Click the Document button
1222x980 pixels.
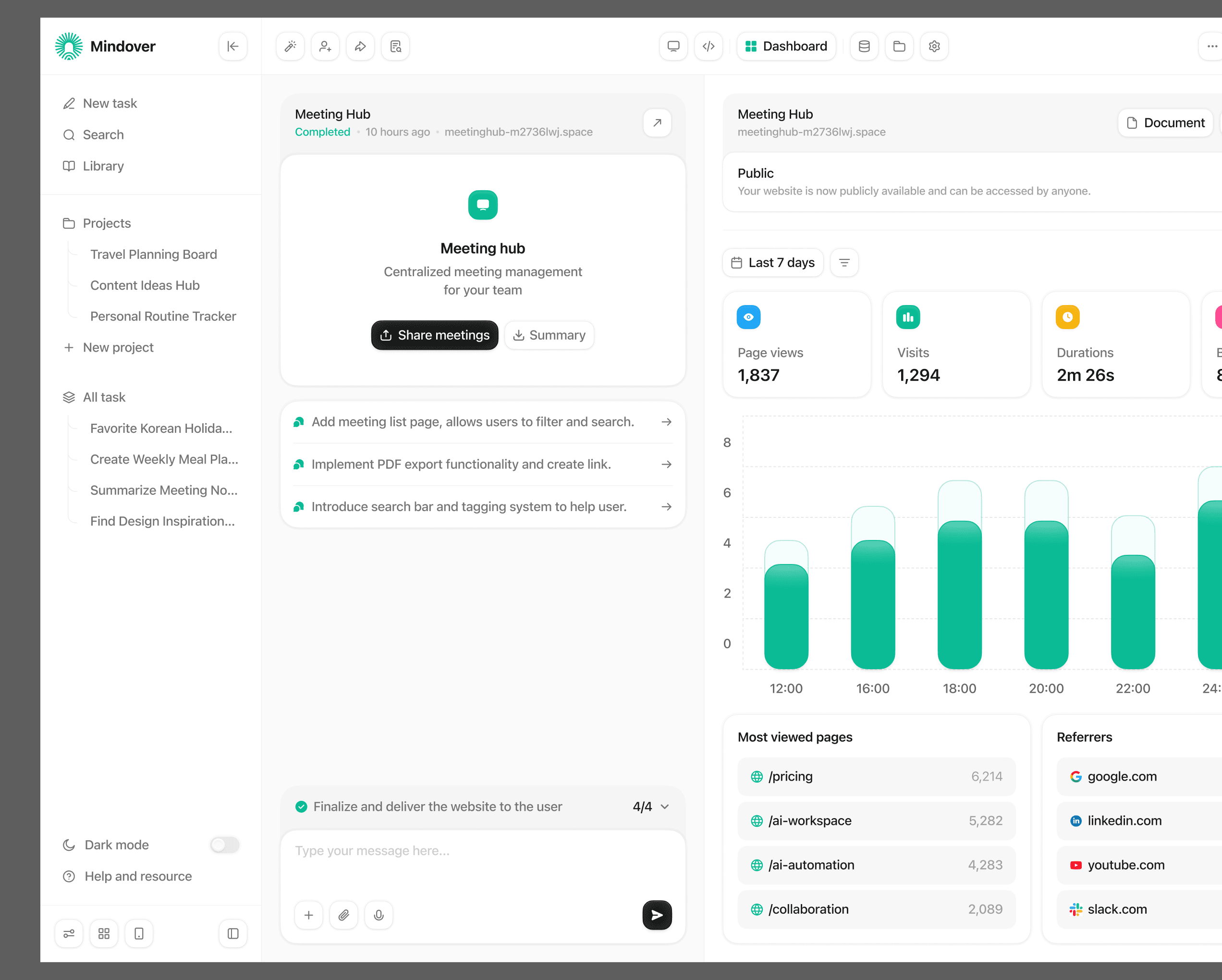tap(1166, 122)
